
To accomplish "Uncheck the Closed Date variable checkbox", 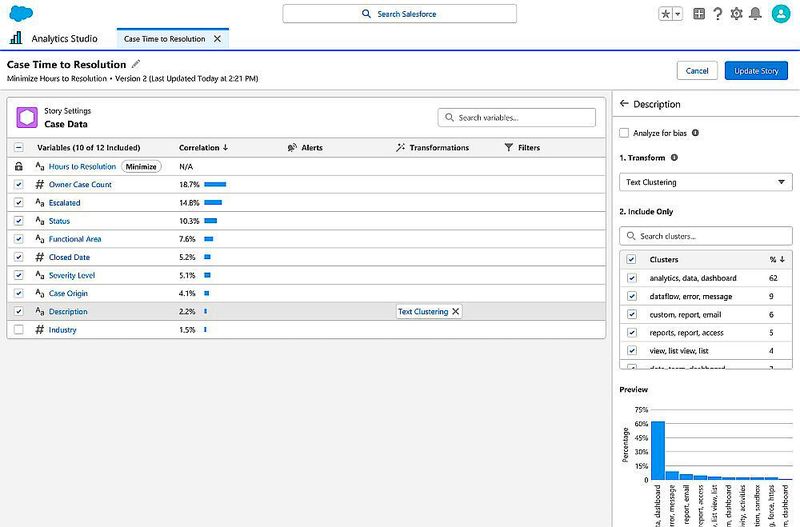I will coord(19,257).
